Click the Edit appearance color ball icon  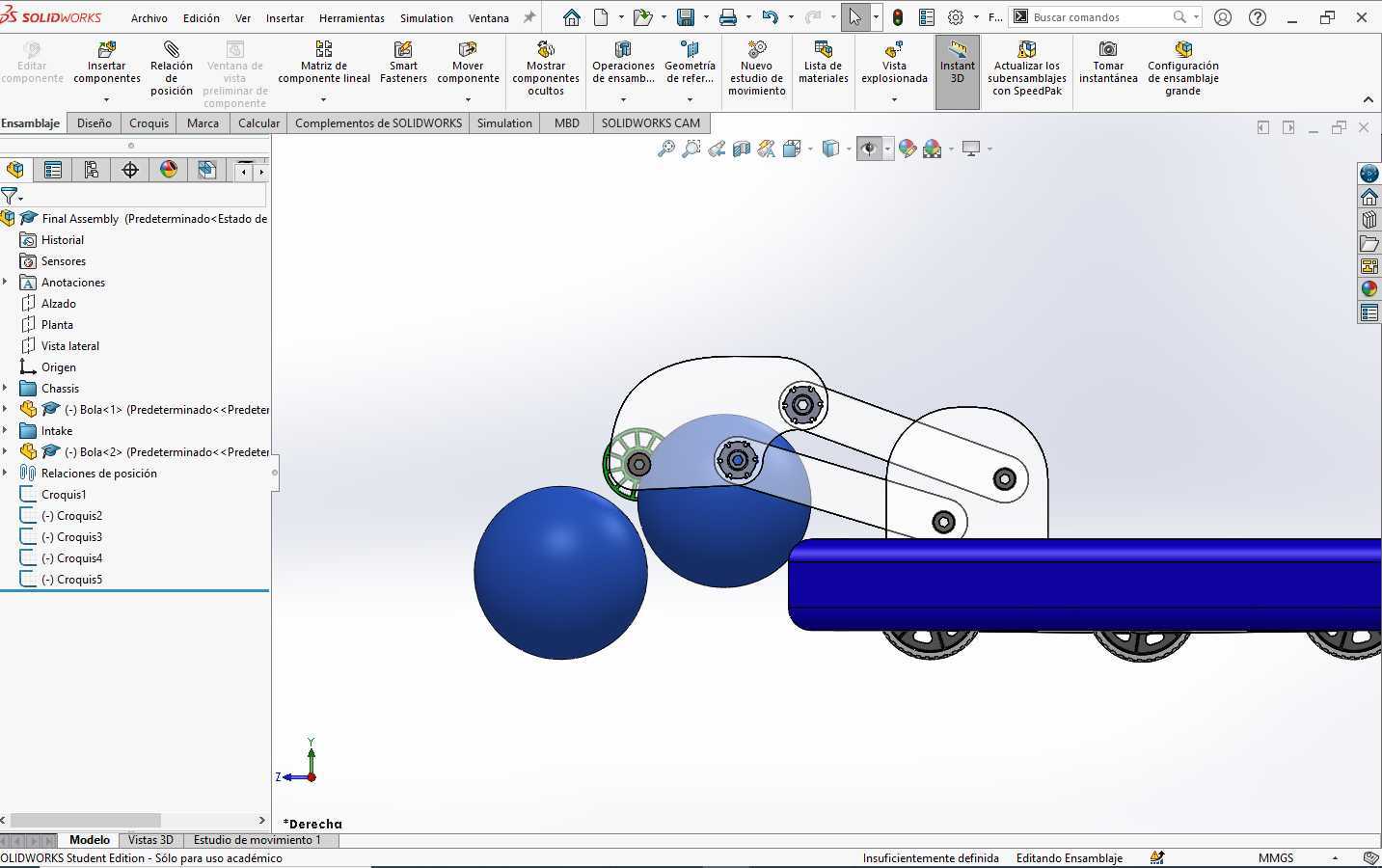click(x=907, y=149)
